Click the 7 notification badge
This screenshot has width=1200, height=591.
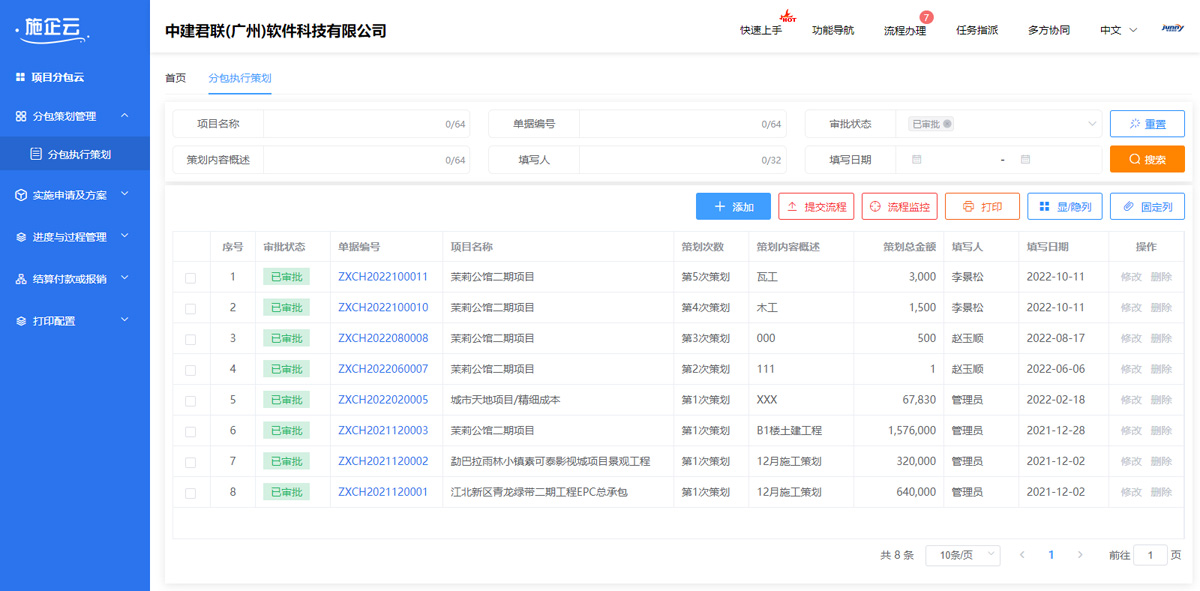coord(926,17)
